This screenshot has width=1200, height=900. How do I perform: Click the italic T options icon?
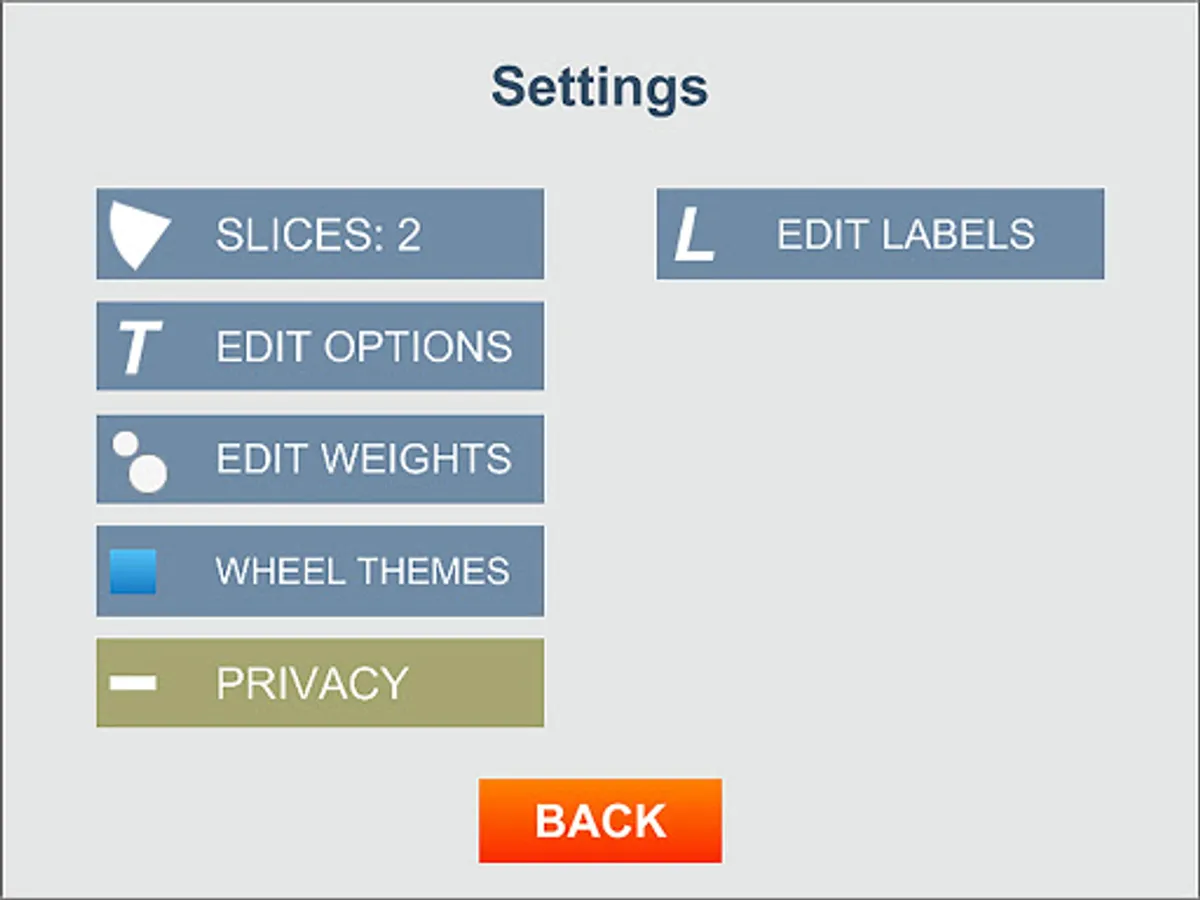pos(138,347)
